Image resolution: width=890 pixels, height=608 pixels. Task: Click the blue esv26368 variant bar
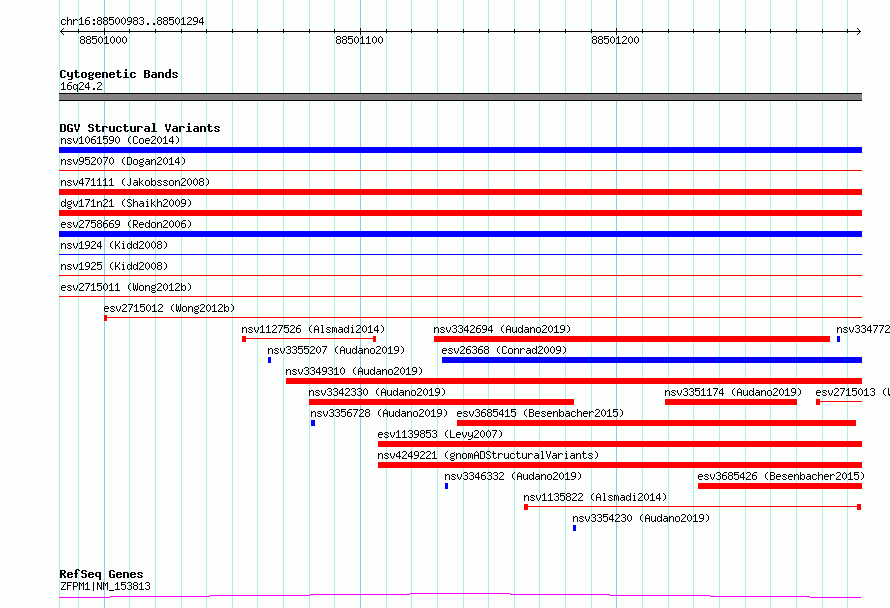tap(652, 360)
